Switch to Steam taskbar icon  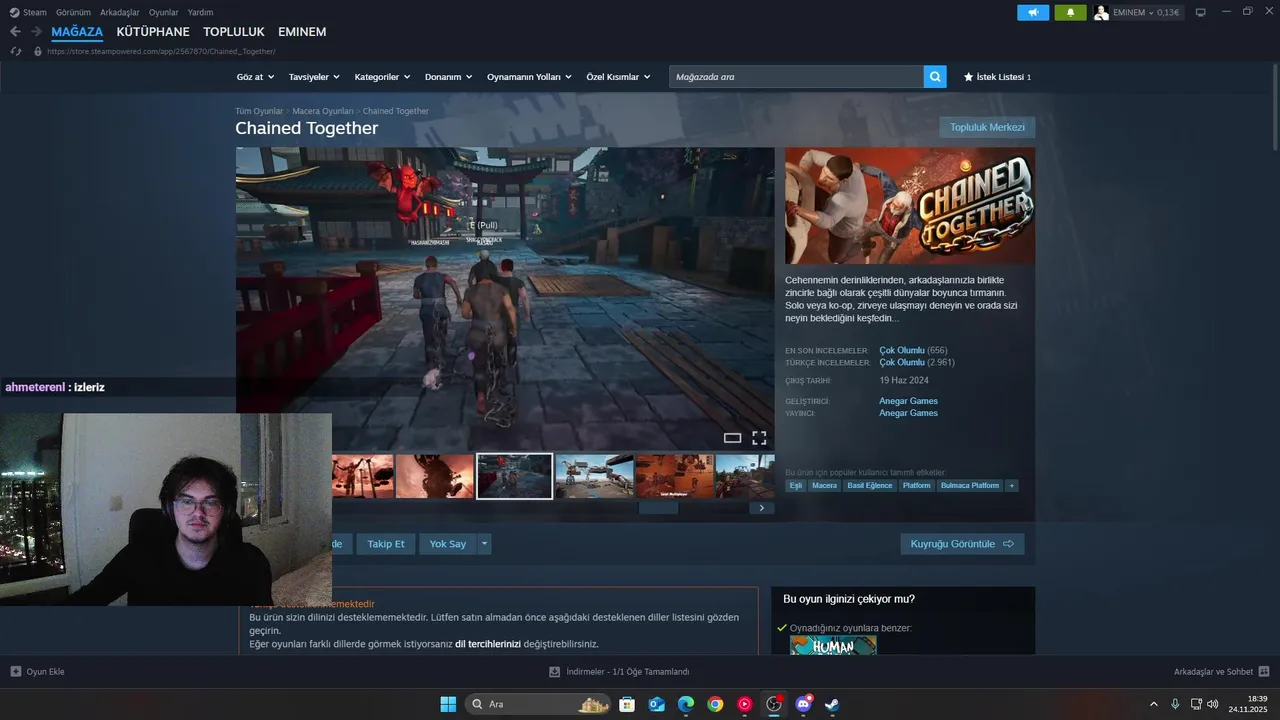(832, 704)
